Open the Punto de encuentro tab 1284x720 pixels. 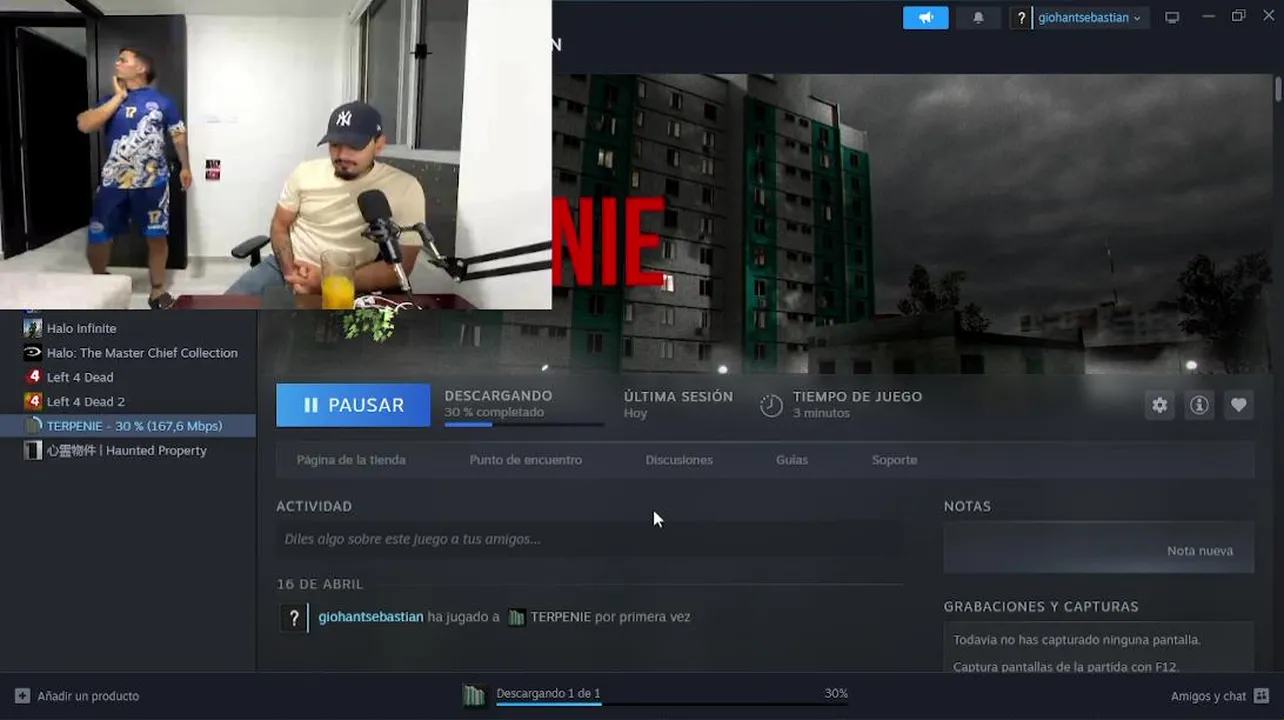[525, 460]
